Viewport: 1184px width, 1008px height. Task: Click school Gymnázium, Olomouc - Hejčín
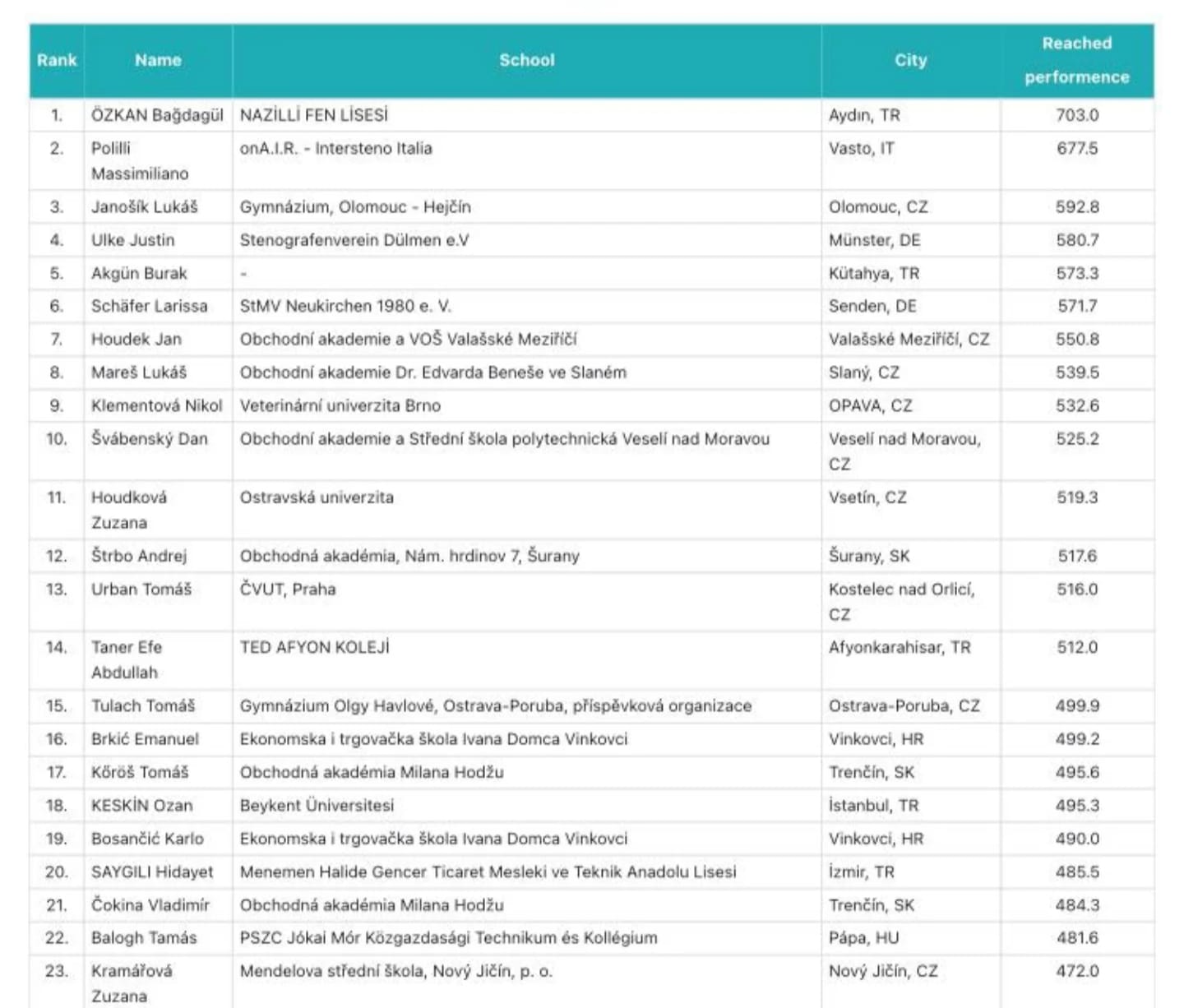pyautogui.click(x=355, y=207)
